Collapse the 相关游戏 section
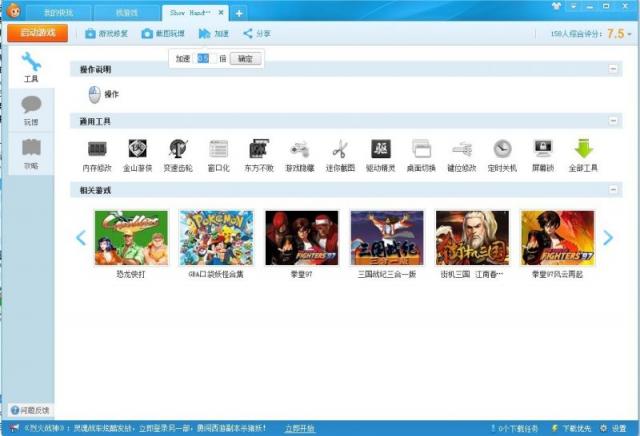The width and height of the screenshot is (640, 436). pos(613,190)
